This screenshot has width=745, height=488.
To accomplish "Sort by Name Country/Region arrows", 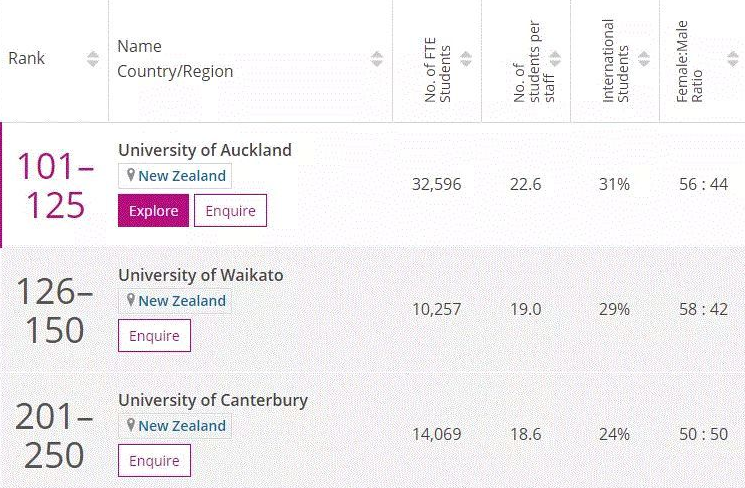I will (x=377, y=59).
